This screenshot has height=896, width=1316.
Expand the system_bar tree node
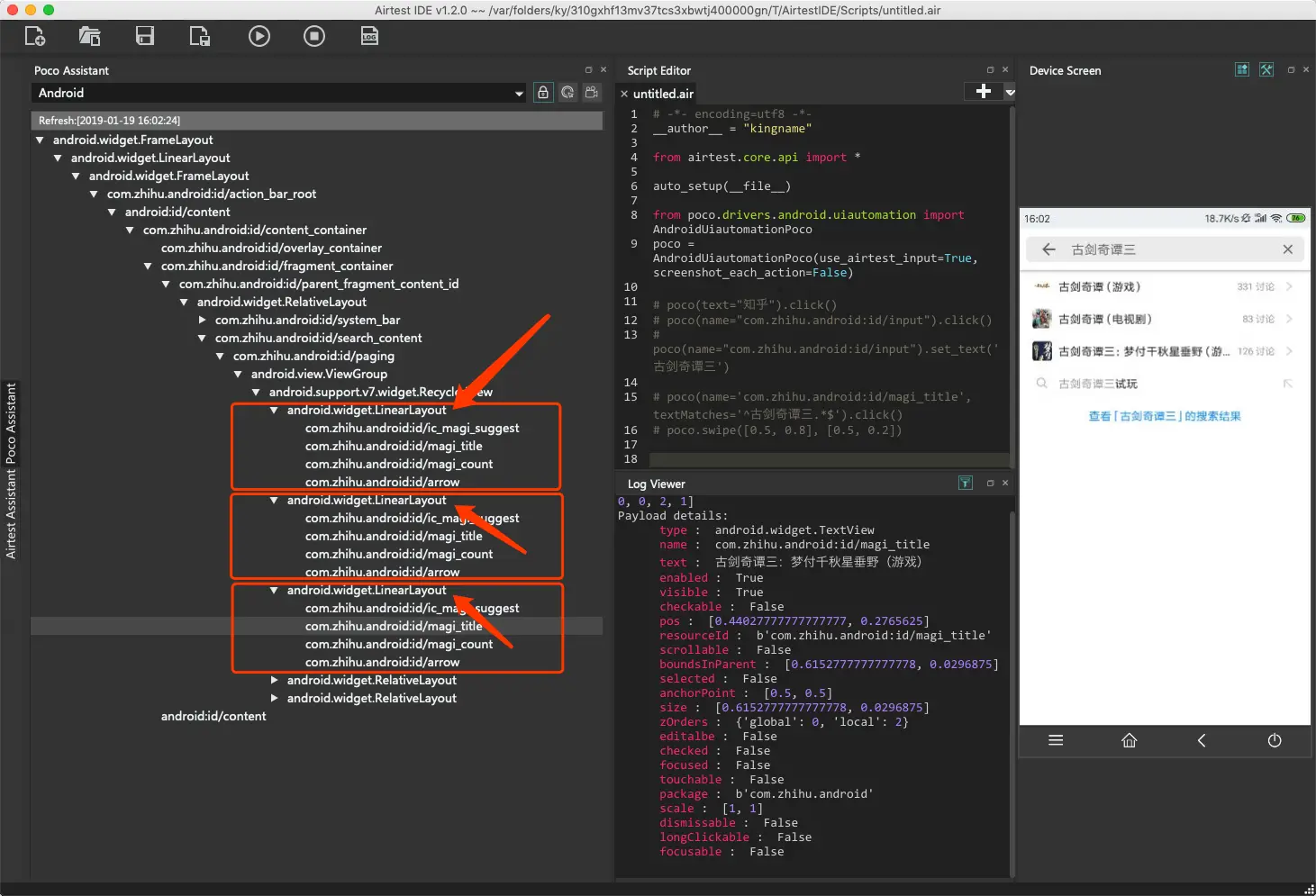[x=202, y=321]
